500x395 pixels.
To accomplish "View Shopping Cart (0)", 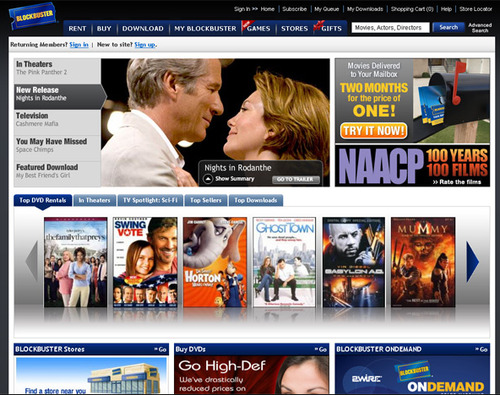I will [412, 9].
